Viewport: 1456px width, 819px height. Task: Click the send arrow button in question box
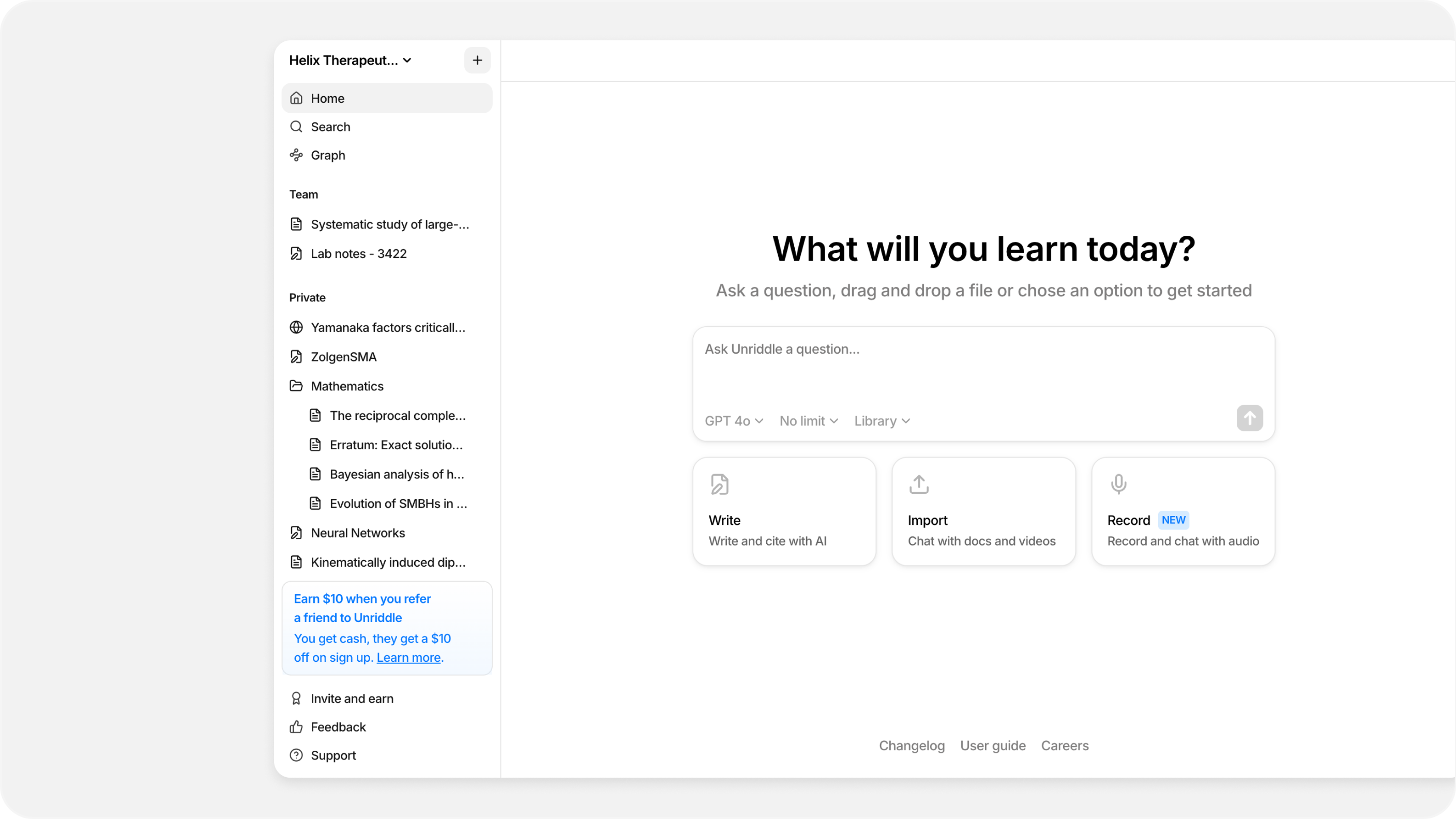point(1249,418)
